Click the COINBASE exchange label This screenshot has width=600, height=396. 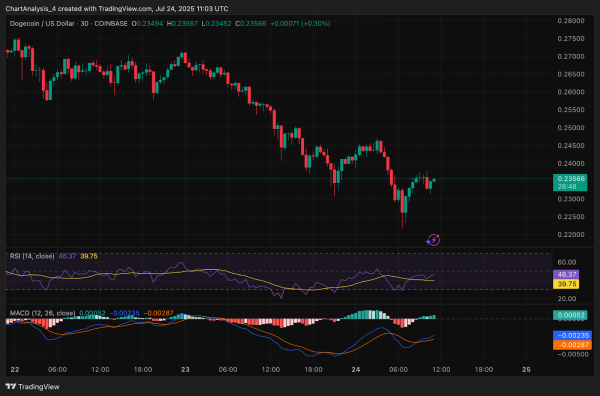111,24
